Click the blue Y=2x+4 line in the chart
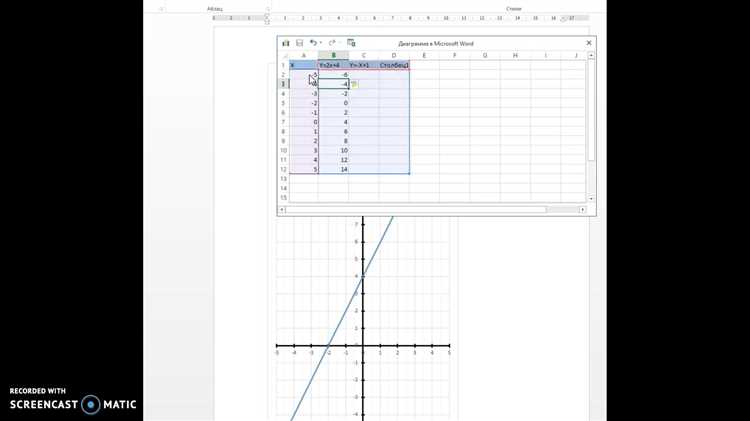Viewport: 750px width, 421px height. [x=346, y=311]
